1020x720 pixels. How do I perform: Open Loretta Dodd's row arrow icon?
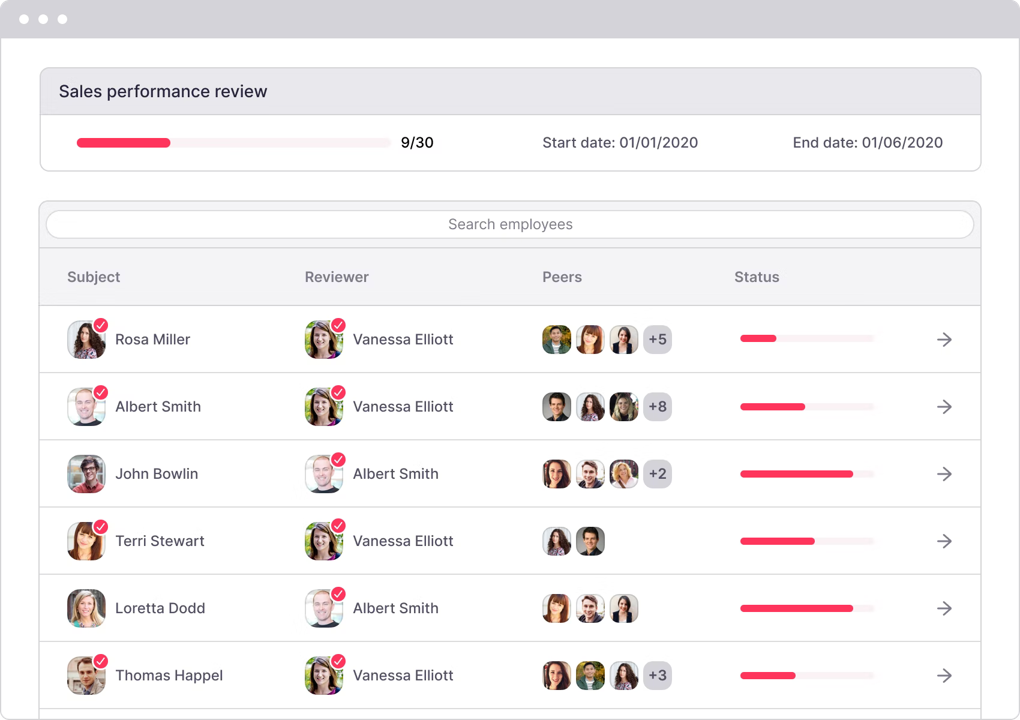[943, 608]
